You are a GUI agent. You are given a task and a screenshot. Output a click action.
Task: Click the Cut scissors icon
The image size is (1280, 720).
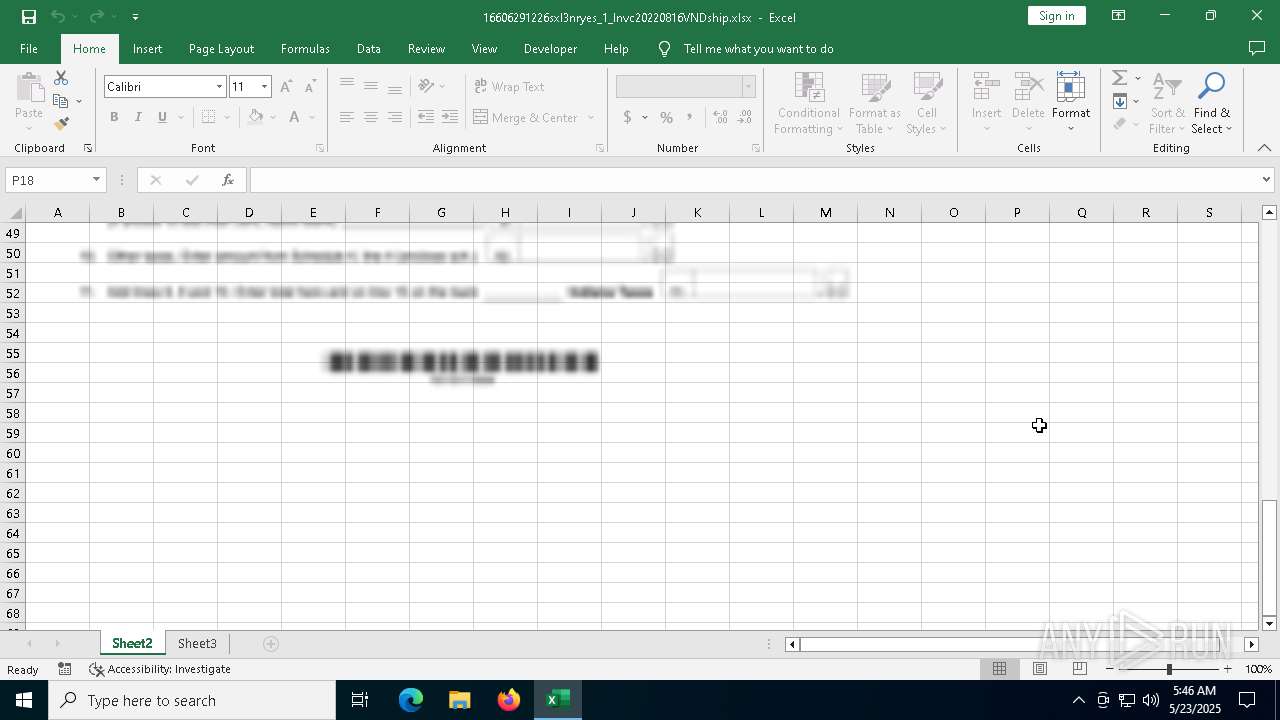[x=61, y=78]
